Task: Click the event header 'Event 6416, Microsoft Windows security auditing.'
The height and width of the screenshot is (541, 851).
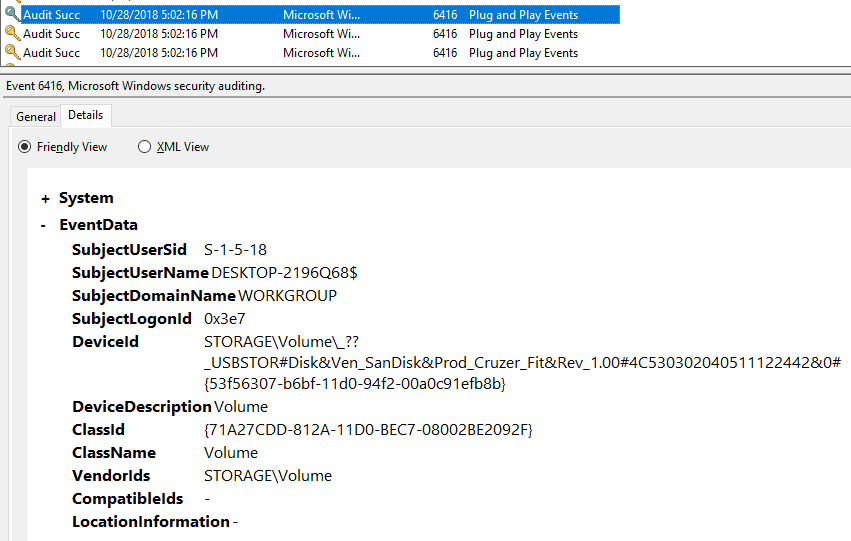Action: [x=135, y=86]
